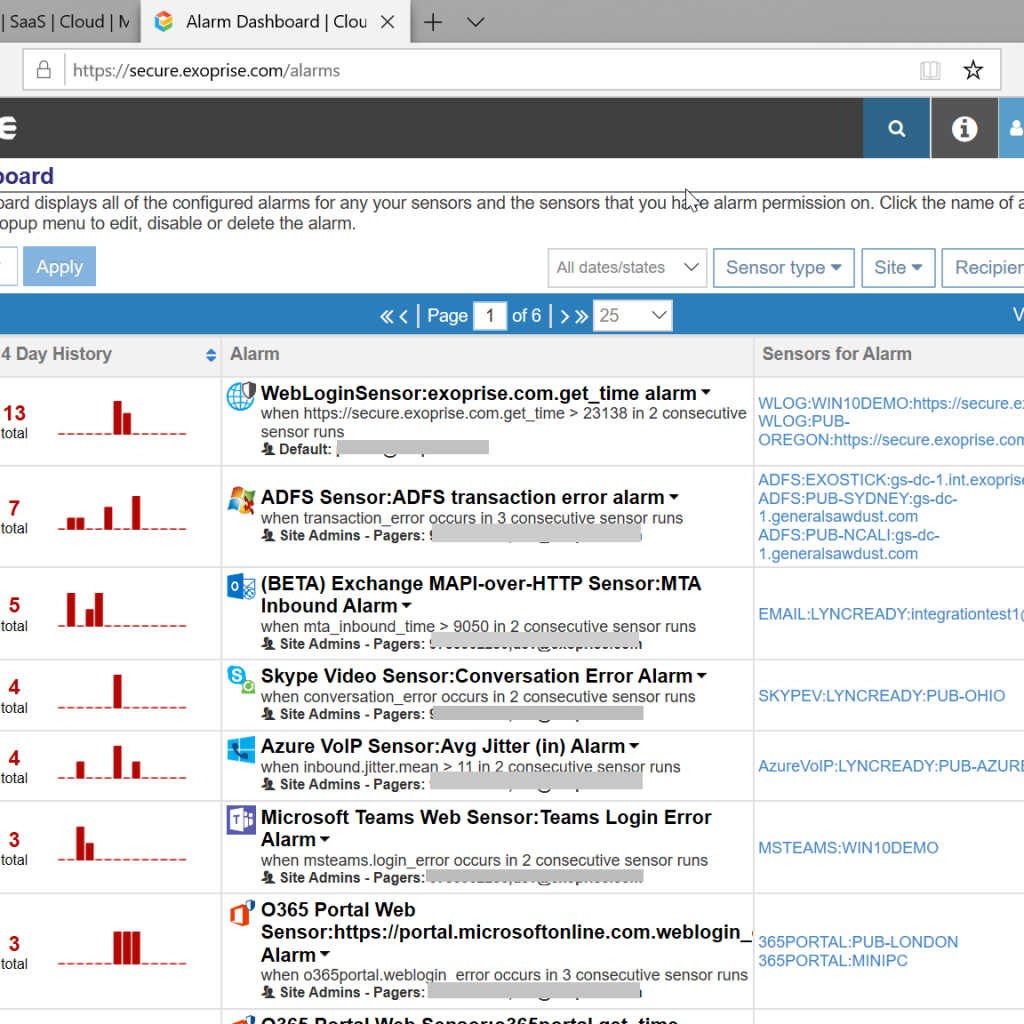This screenshot has height=1024, width=1024.
Task: Sort by Day History column arrows
Action: [x=210, y=355]
